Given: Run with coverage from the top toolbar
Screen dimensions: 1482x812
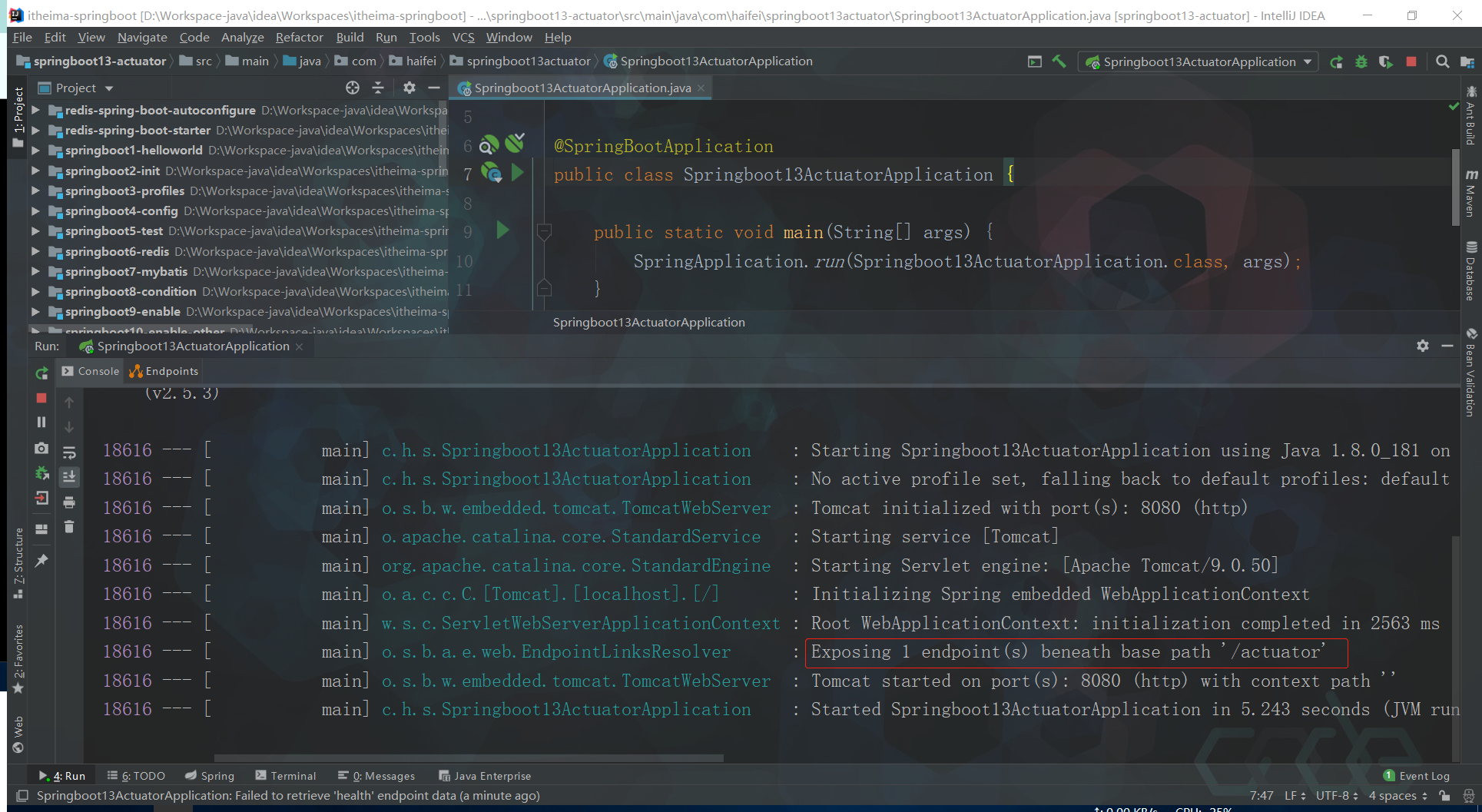Looking at the screenshot, I should tap(1386, 61).
